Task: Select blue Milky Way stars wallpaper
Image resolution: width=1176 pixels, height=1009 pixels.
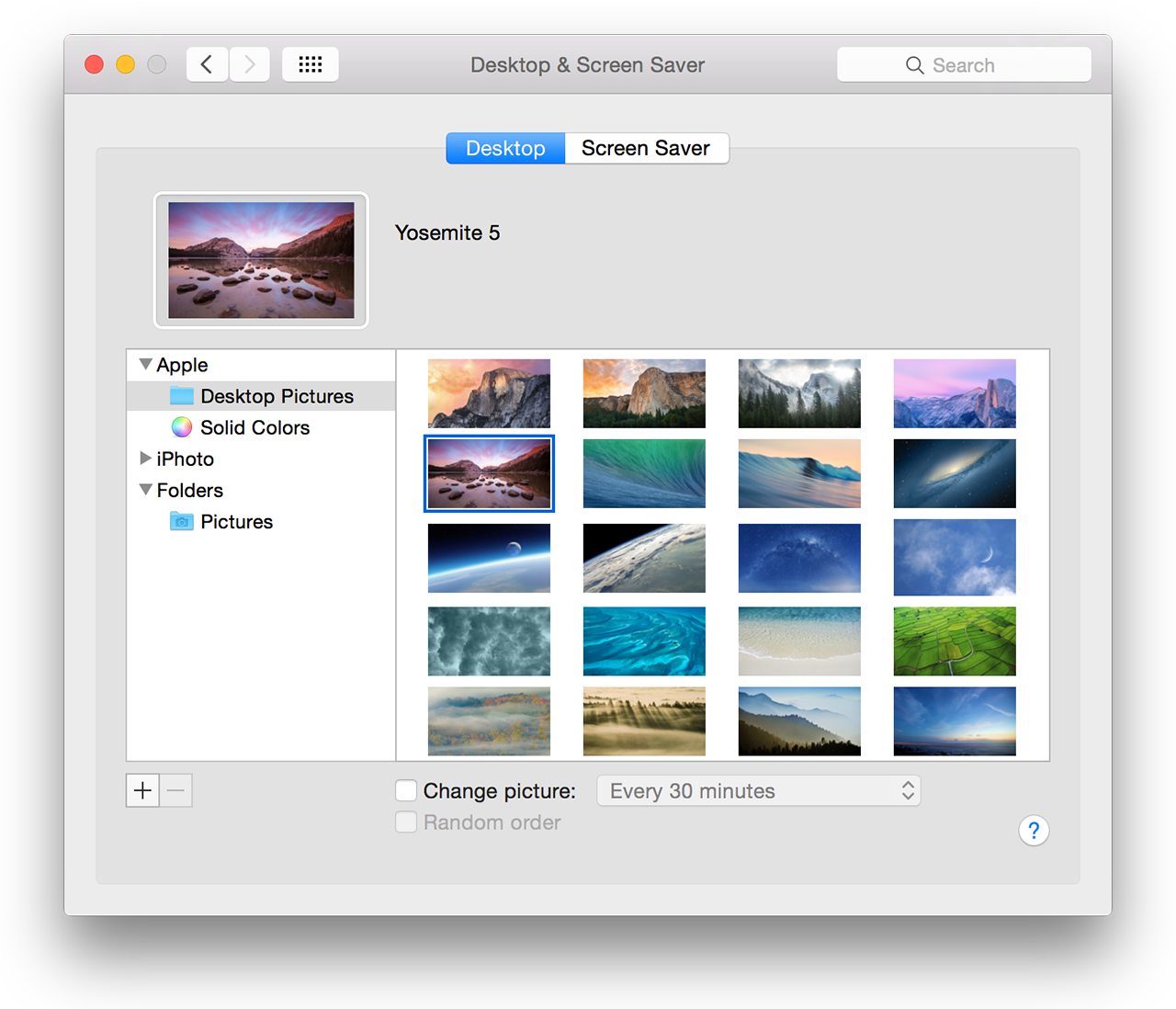Action: (799, 558)
